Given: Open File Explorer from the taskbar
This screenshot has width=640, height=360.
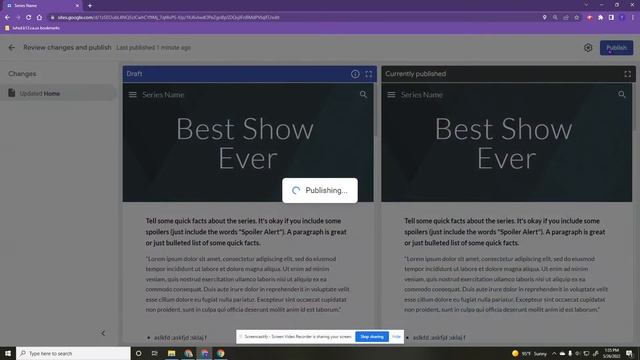Looking at the screenshot, I should pos(171,353).
